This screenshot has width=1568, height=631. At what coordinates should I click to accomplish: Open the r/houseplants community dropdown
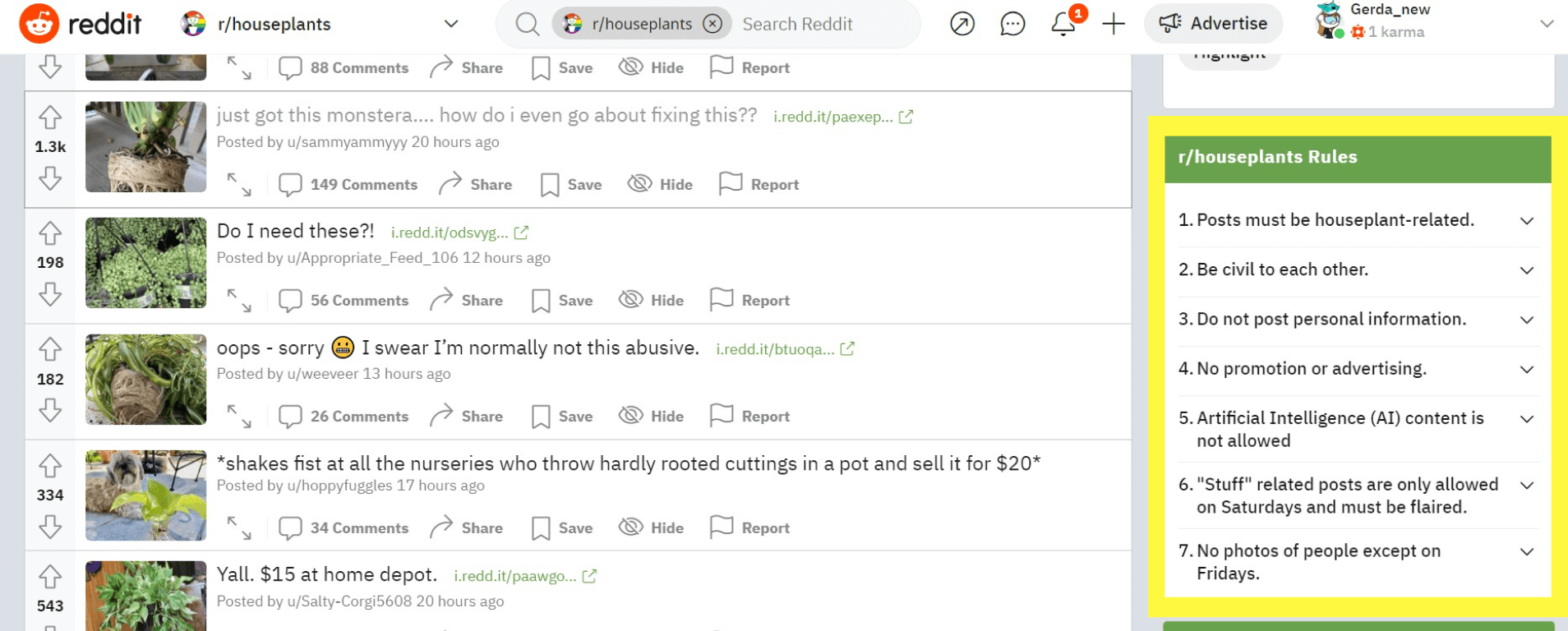[450, 24]
